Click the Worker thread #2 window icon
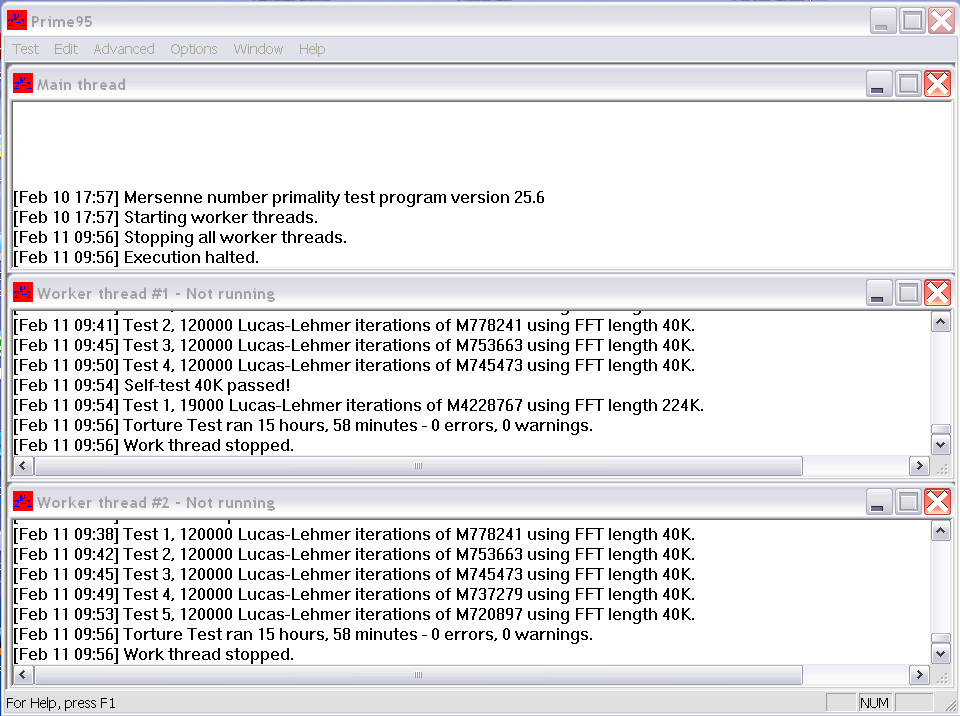This screenshot has width=960, height=716. (x=23, y=502)
